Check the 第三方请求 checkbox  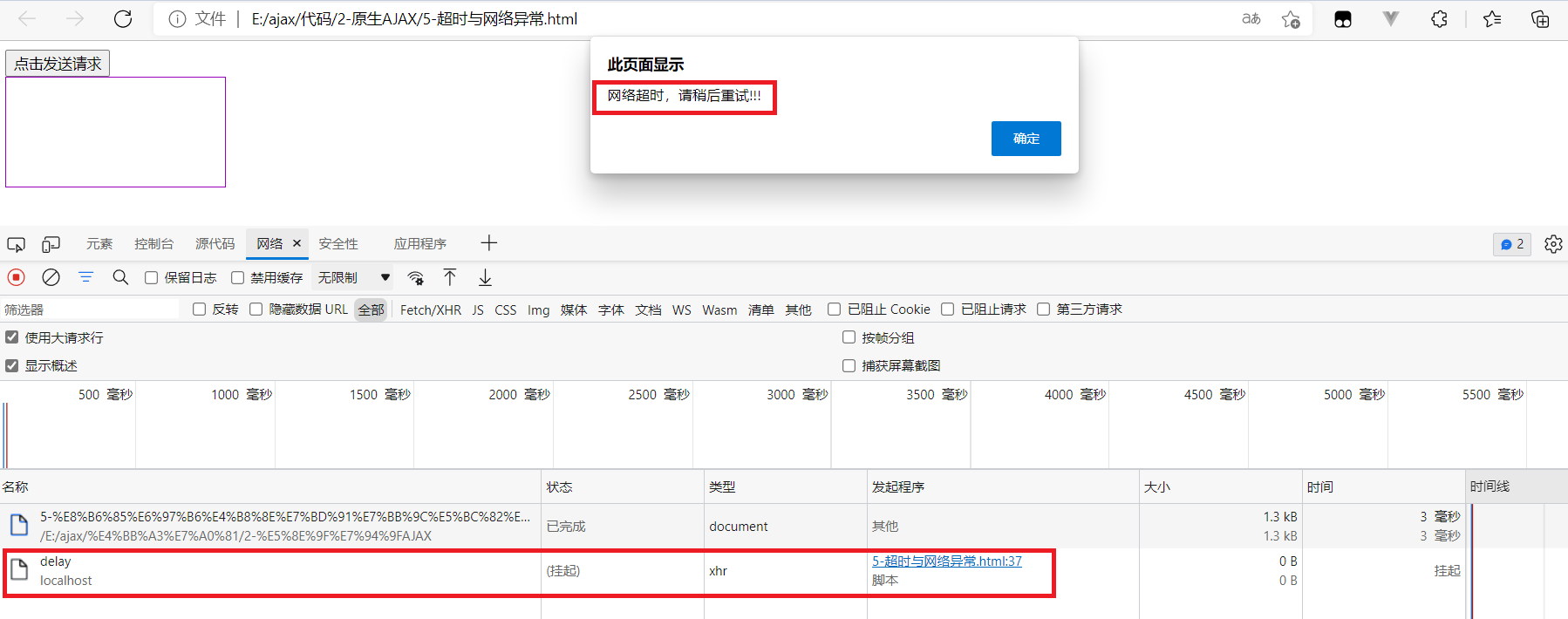pyautogui.click(x=1043, y=309)
